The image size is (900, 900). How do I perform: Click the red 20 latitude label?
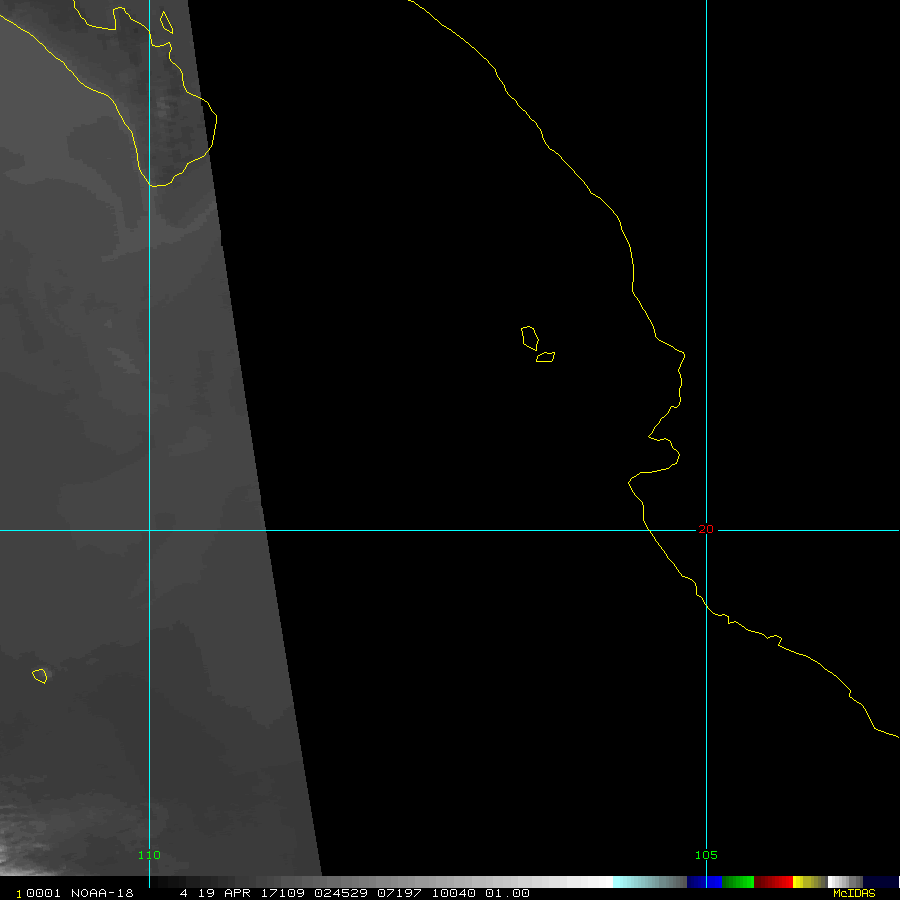click(706, 529)
